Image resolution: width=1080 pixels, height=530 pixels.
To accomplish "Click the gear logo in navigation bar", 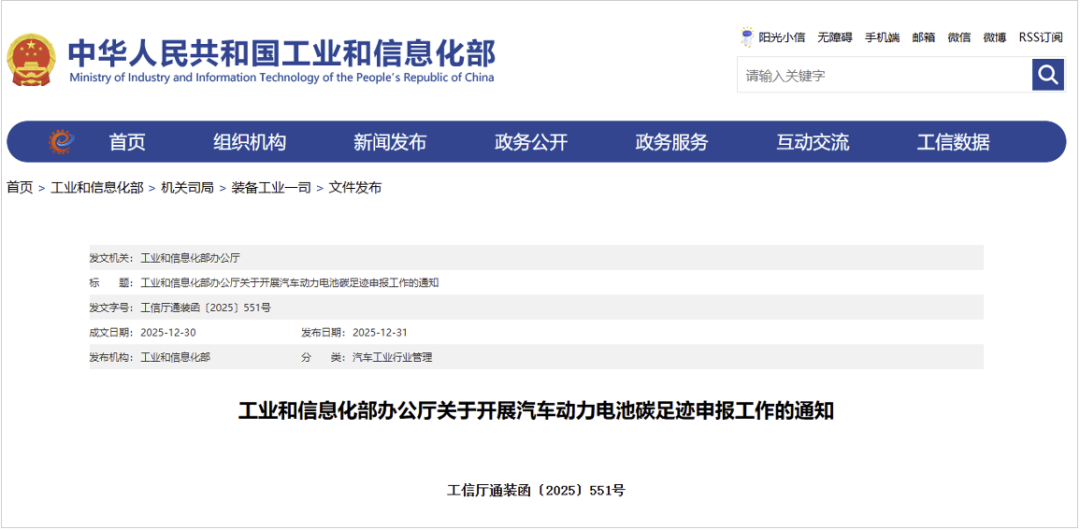I will coord(62,142).
